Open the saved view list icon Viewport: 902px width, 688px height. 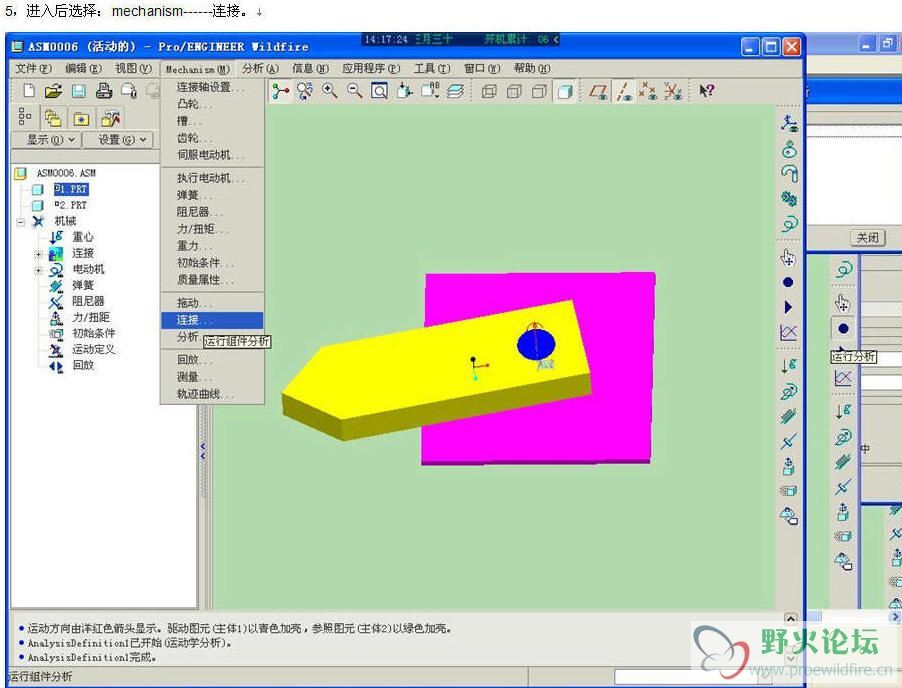[x=430, y=91]
